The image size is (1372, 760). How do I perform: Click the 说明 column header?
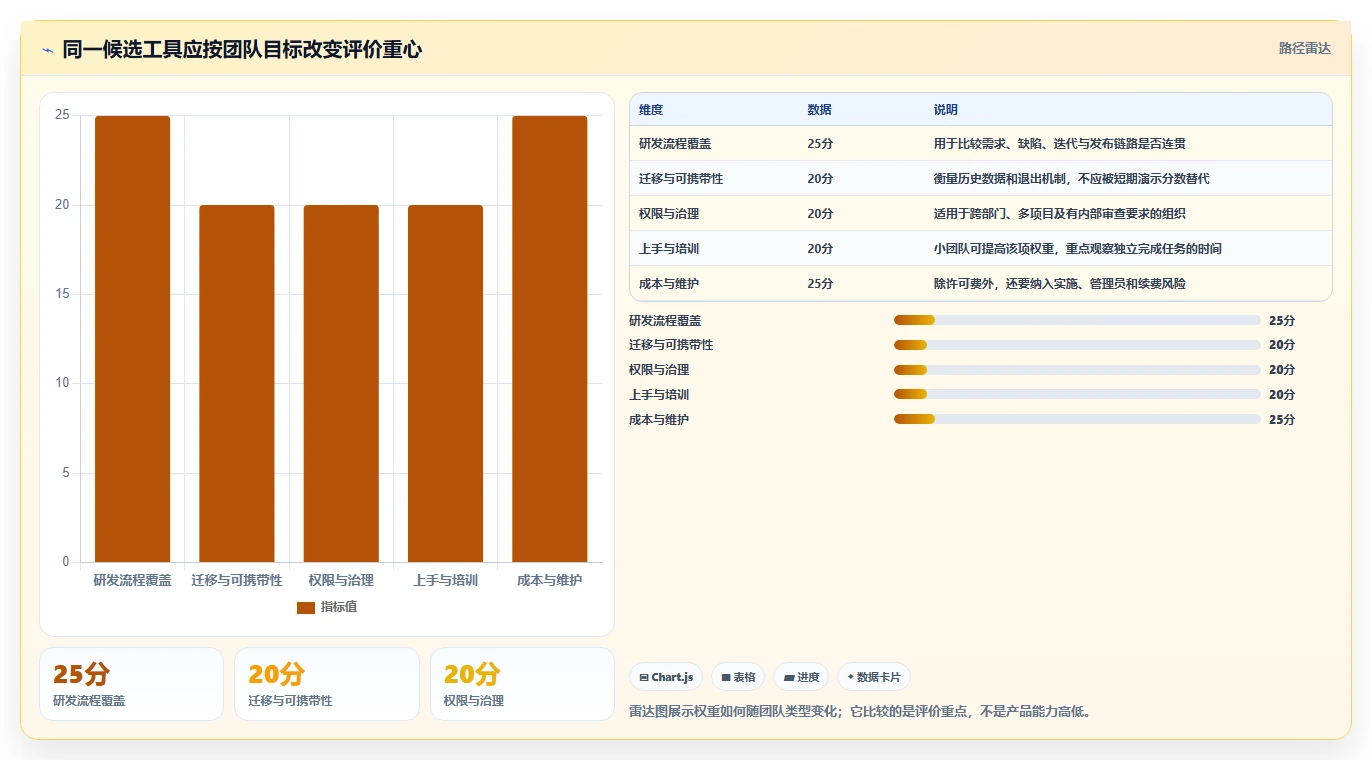coord(946,110)
